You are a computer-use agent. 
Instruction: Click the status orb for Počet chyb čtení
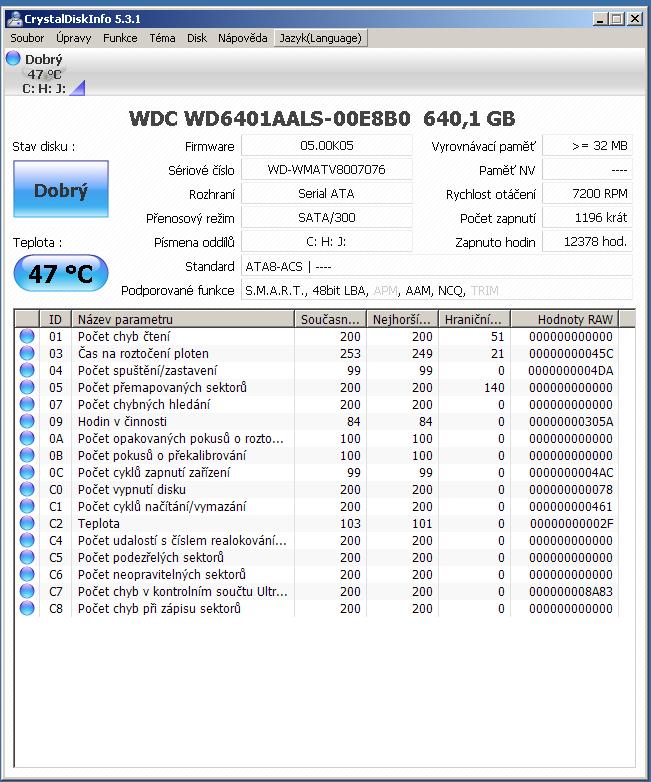click(27, 336)
